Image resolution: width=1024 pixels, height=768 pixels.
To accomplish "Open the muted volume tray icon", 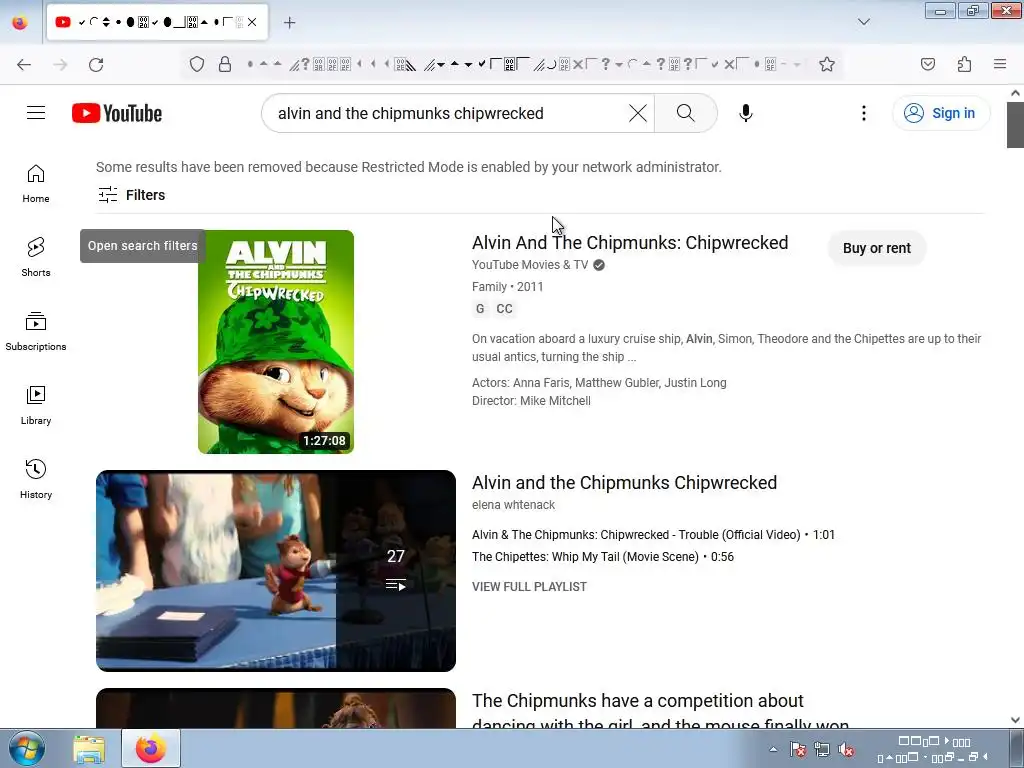I will click(846, 750).
